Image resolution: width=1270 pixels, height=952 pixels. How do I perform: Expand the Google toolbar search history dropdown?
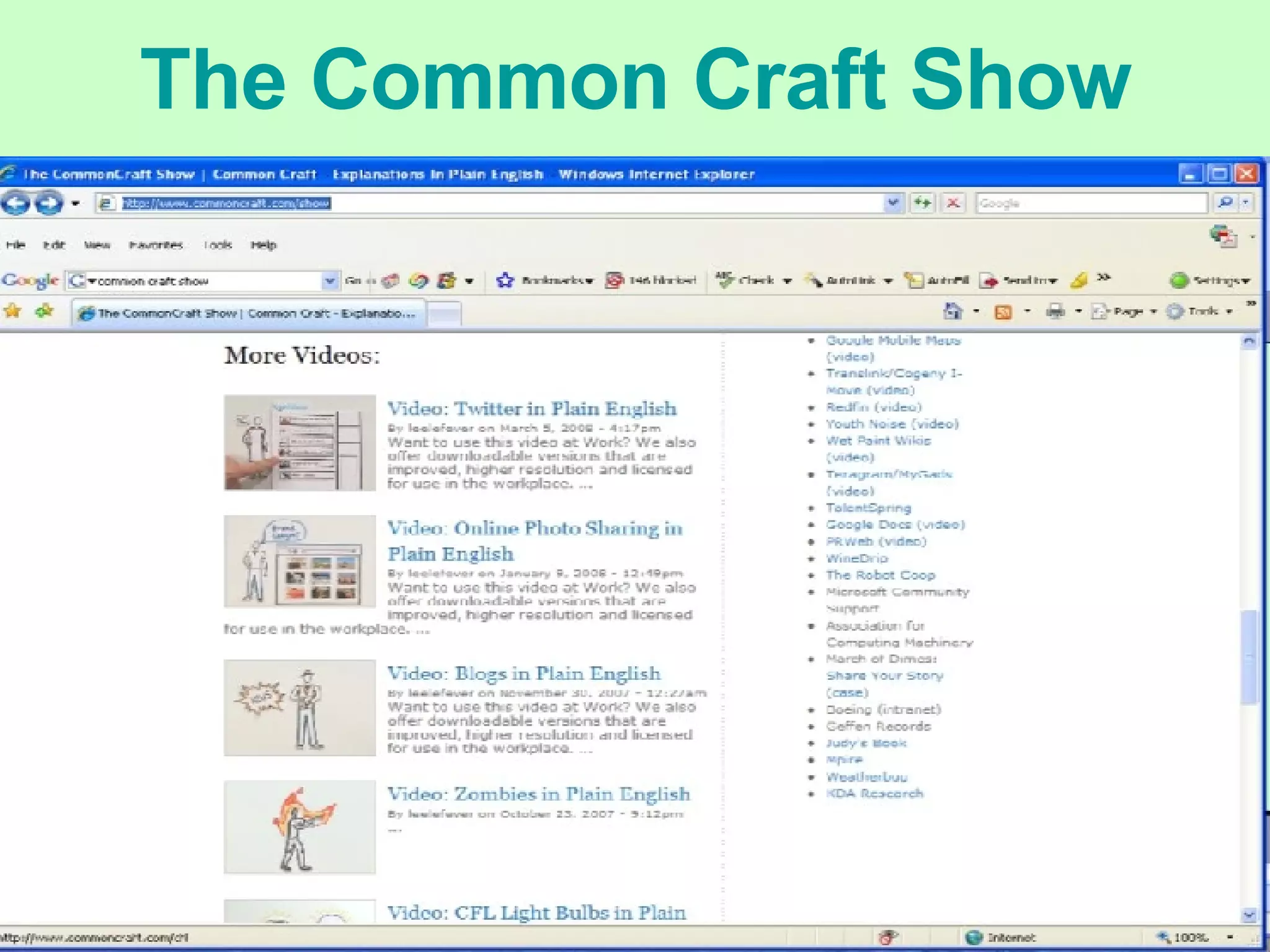pyautogui.click(x=331, y=281)
